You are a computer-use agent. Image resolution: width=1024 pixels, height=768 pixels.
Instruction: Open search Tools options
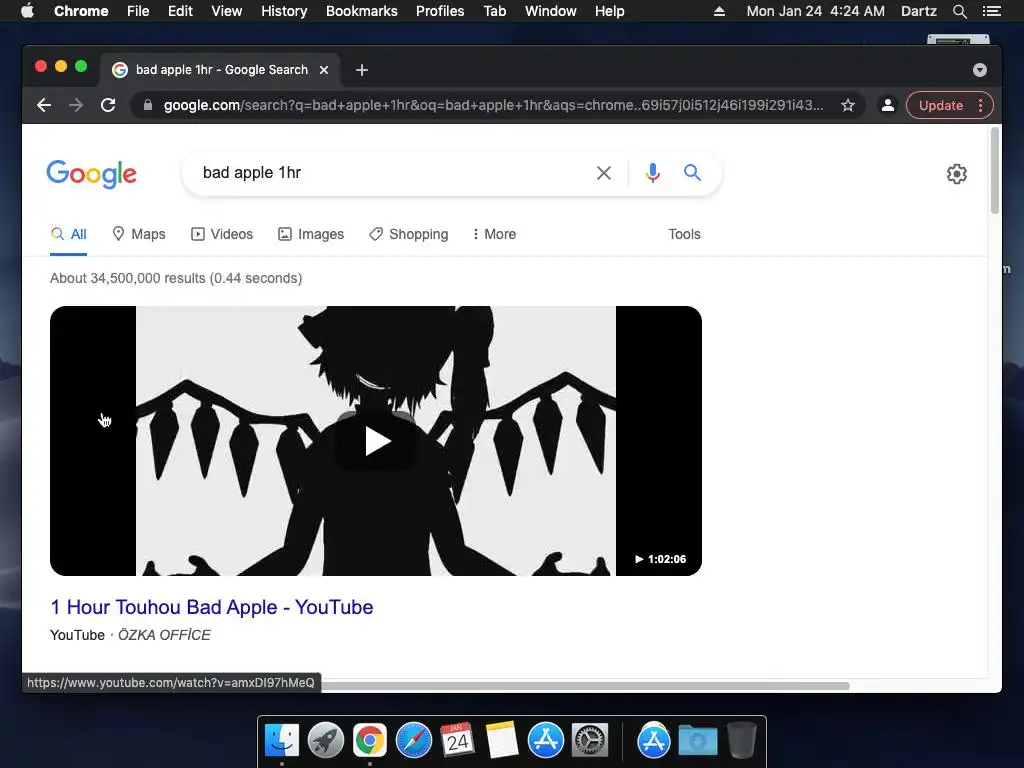pos(684,234)
